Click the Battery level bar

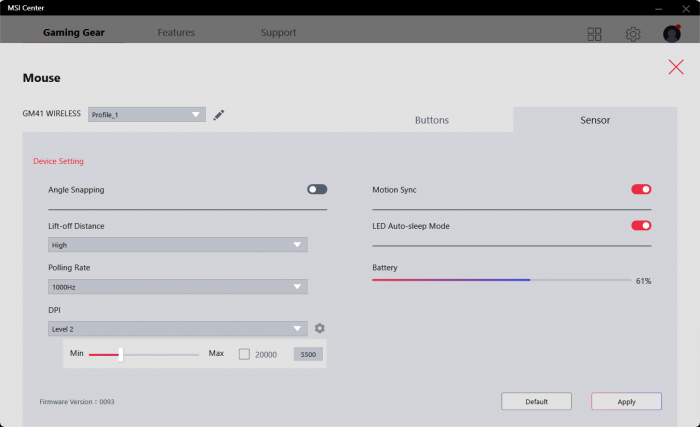click(x=501, y=280)
